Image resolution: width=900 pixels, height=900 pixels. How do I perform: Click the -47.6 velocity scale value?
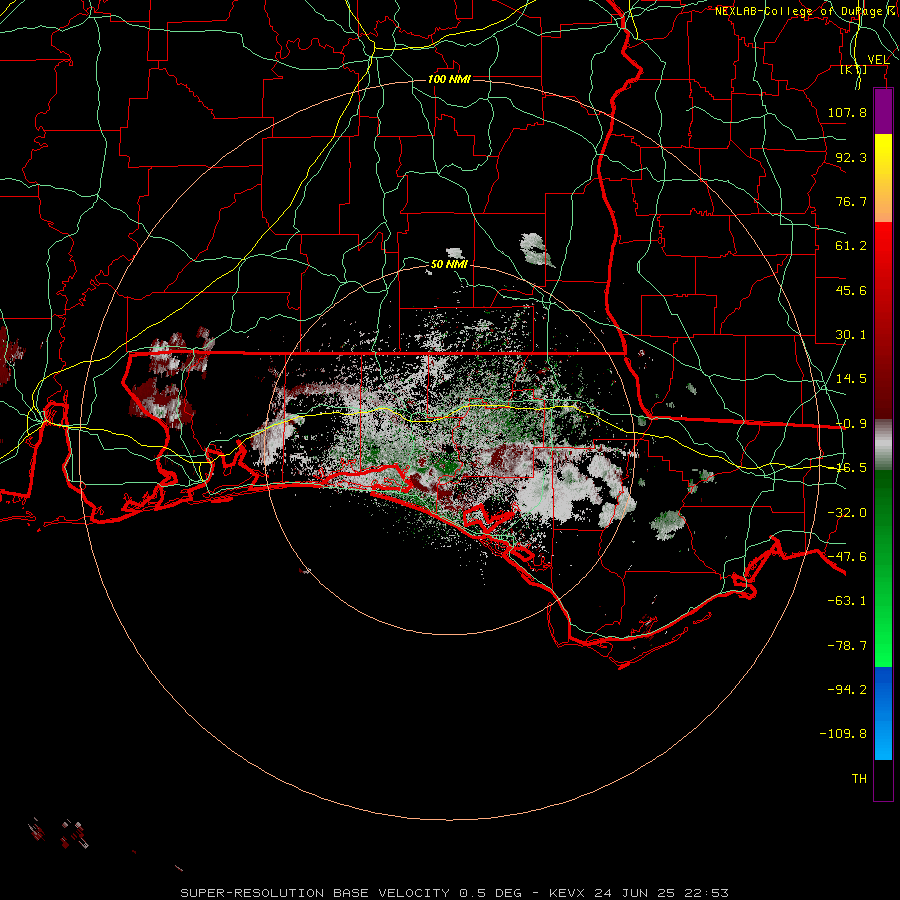point(847,557)
